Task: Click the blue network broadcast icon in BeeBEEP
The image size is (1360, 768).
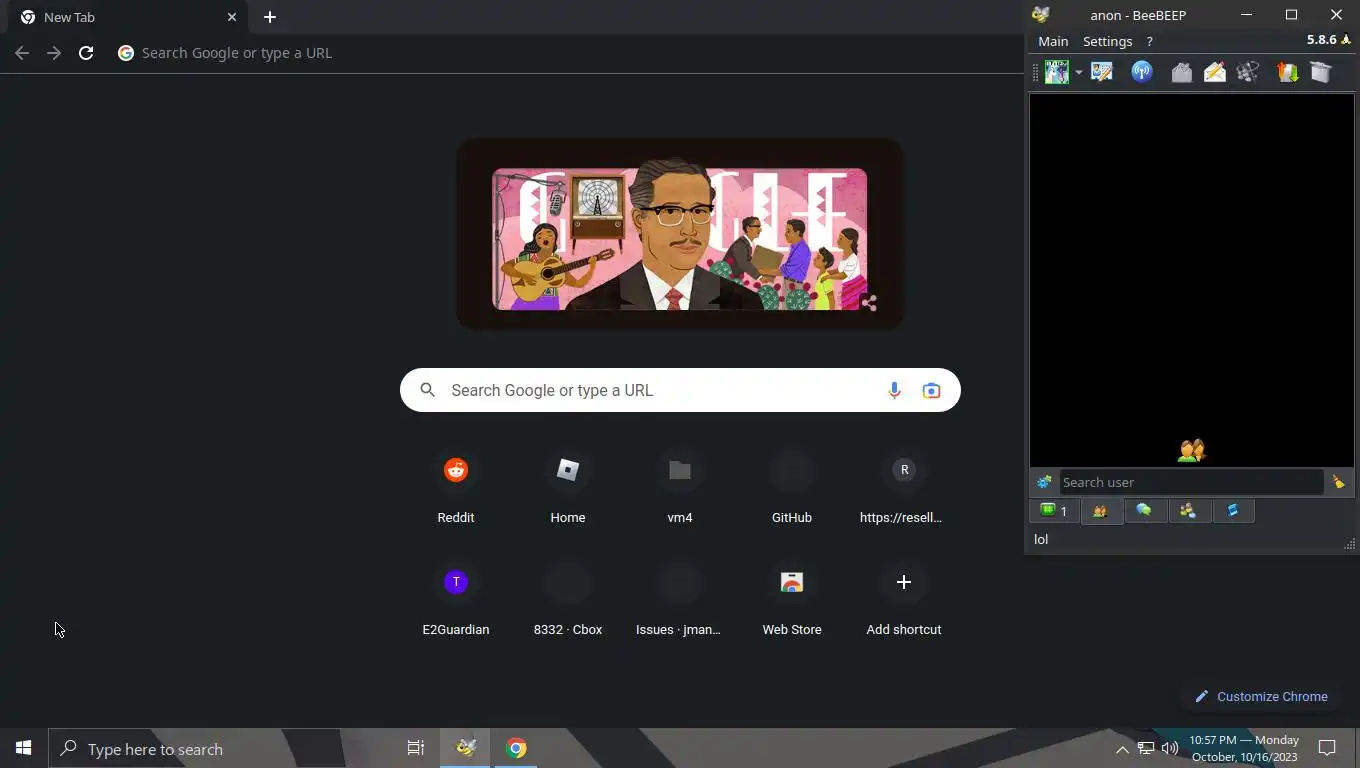Action: (1142, 72)
